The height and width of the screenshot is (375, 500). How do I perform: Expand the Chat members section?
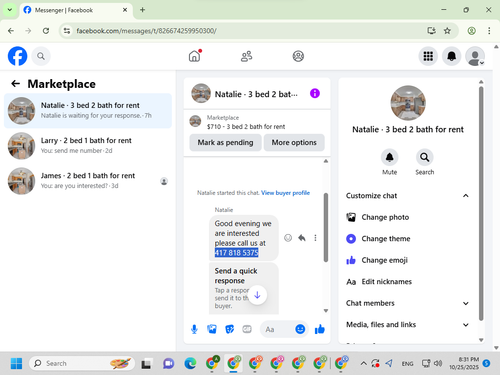pyautogui.click(x=407, y=303)
